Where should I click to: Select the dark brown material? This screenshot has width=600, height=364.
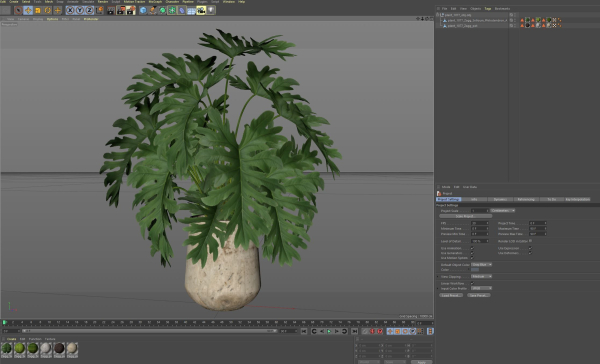59,349
